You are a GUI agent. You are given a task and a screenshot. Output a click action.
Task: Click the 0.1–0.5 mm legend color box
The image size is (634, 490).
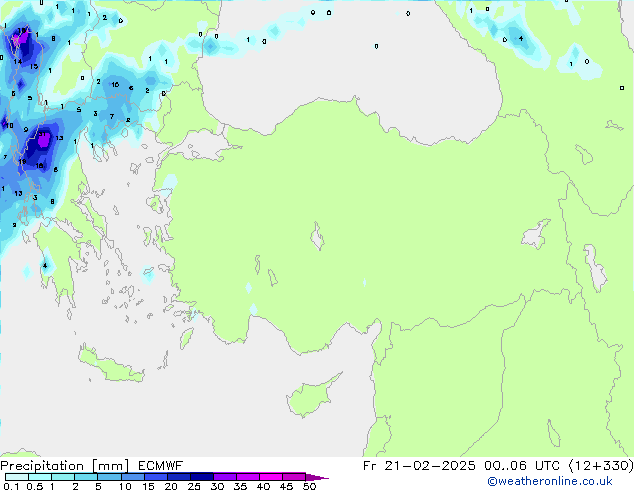tap(17, 477)
